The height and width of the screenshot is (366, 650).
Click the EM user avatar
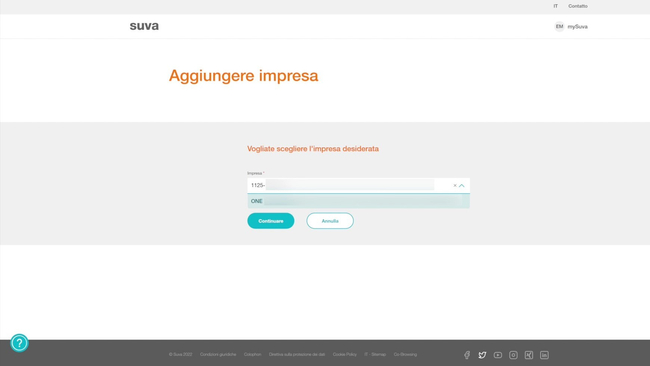point(559,27)
